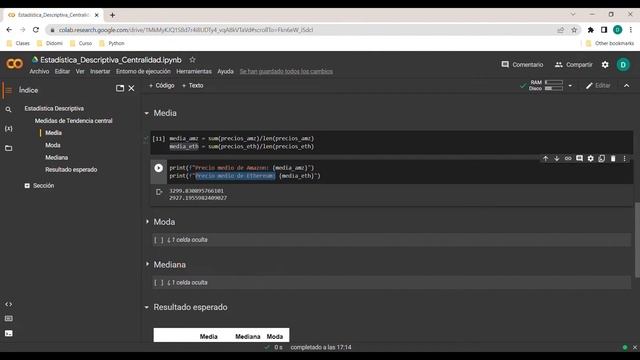The height and width of the screenshot is (360, 640).
Task: Go to Mediana in index
Action: click(56, 157)
